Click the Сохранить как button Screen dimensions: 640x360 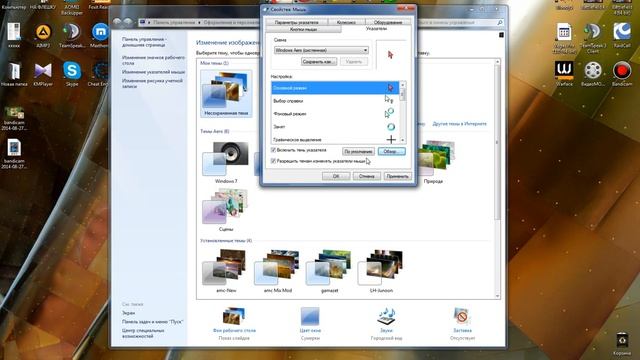tap(319, 62)
